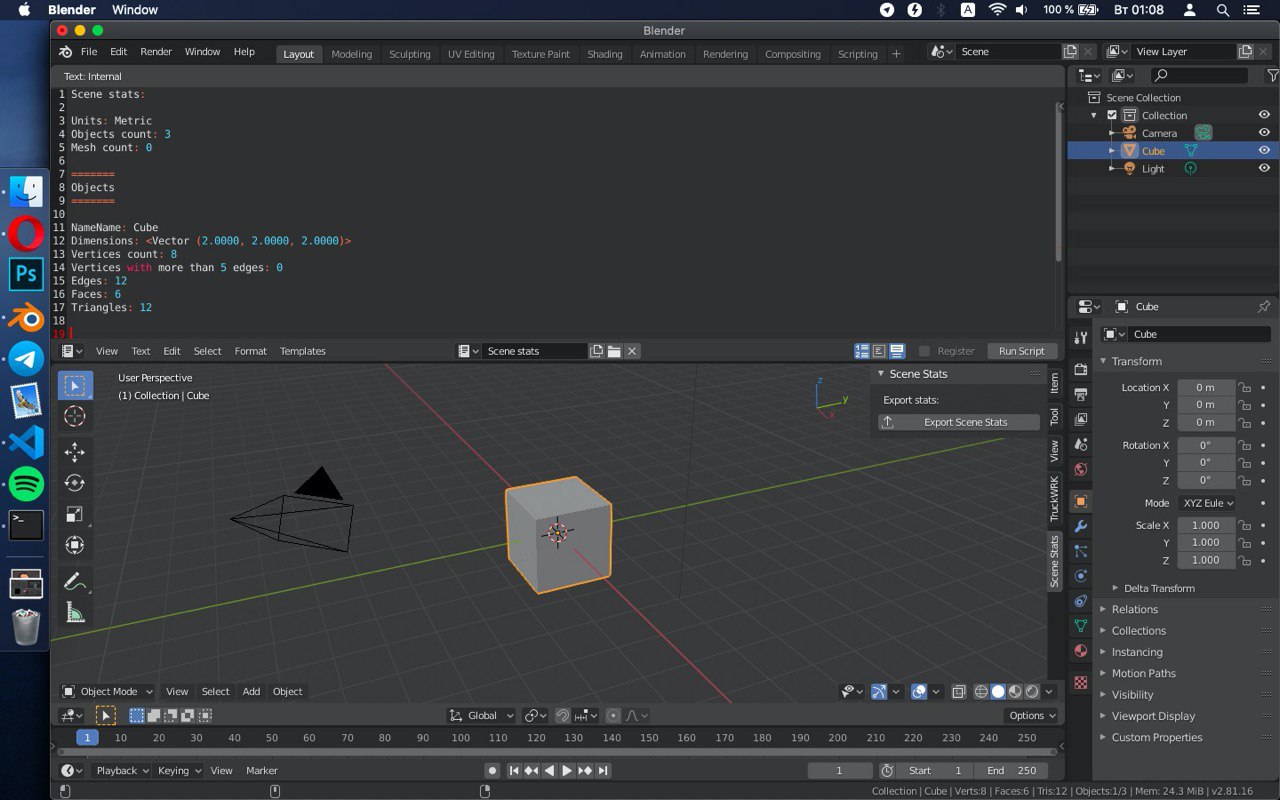Select the Select Box tool

coord(75,386)
